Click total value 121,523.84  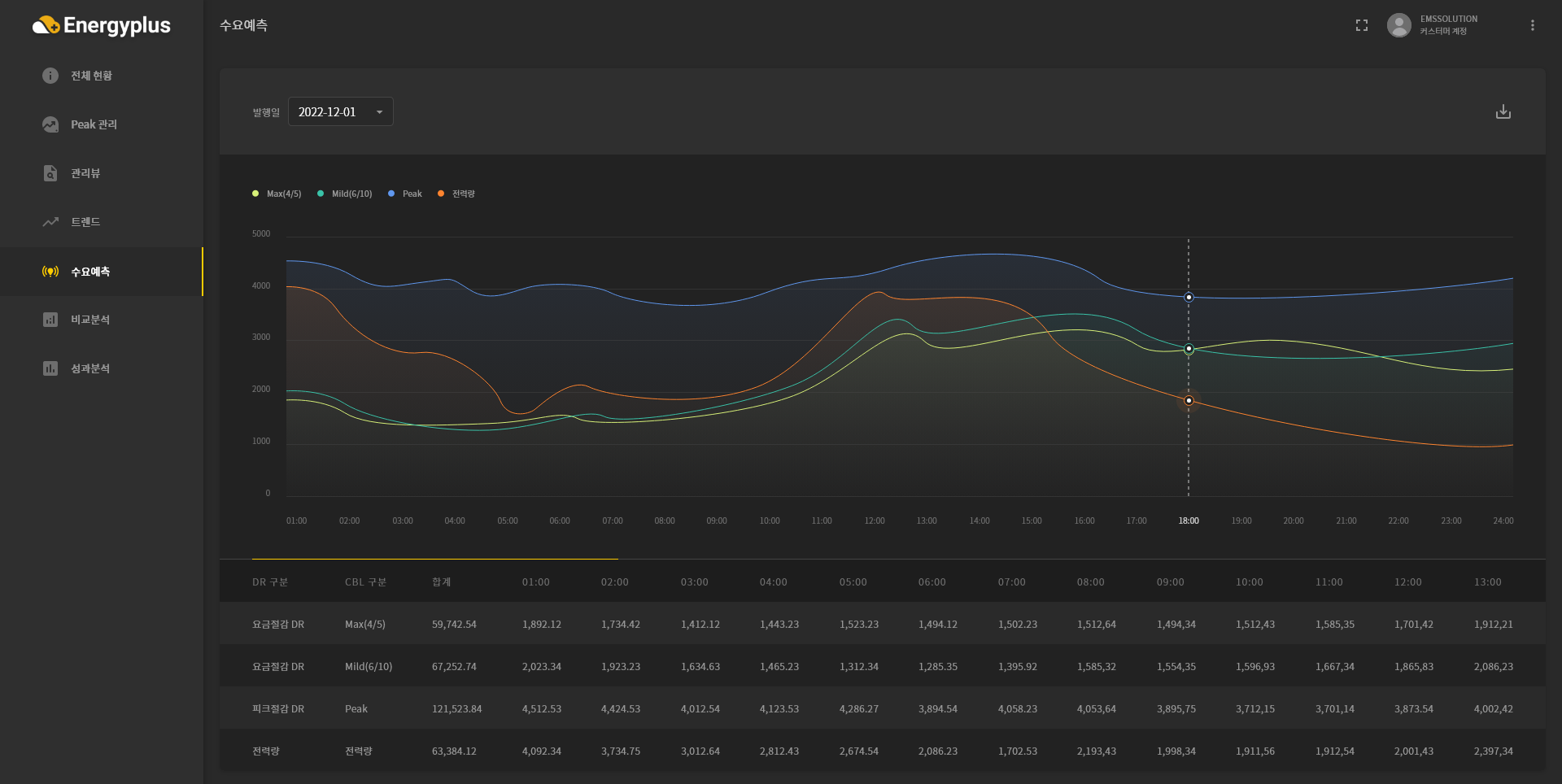[x=456, y=709]
